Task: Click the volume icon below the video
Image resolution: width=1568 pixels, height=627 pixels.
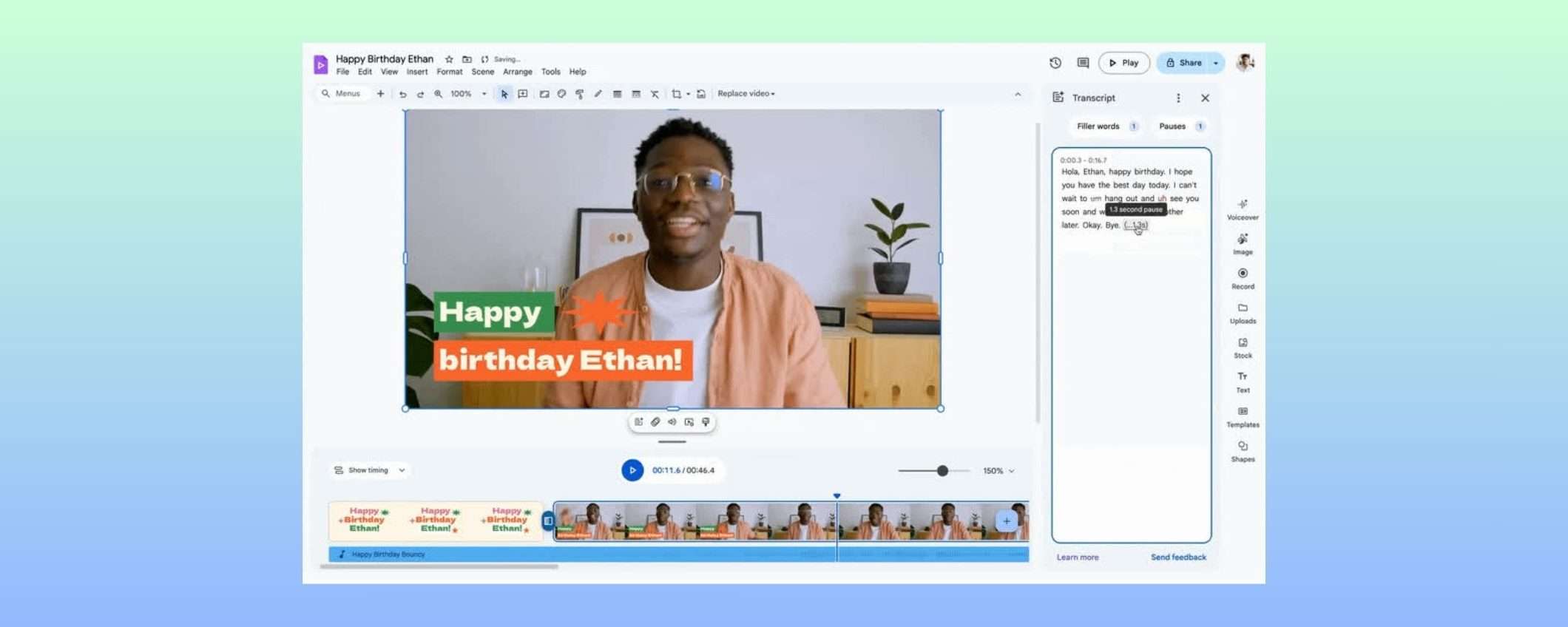Action: click(x=672, y=422)
